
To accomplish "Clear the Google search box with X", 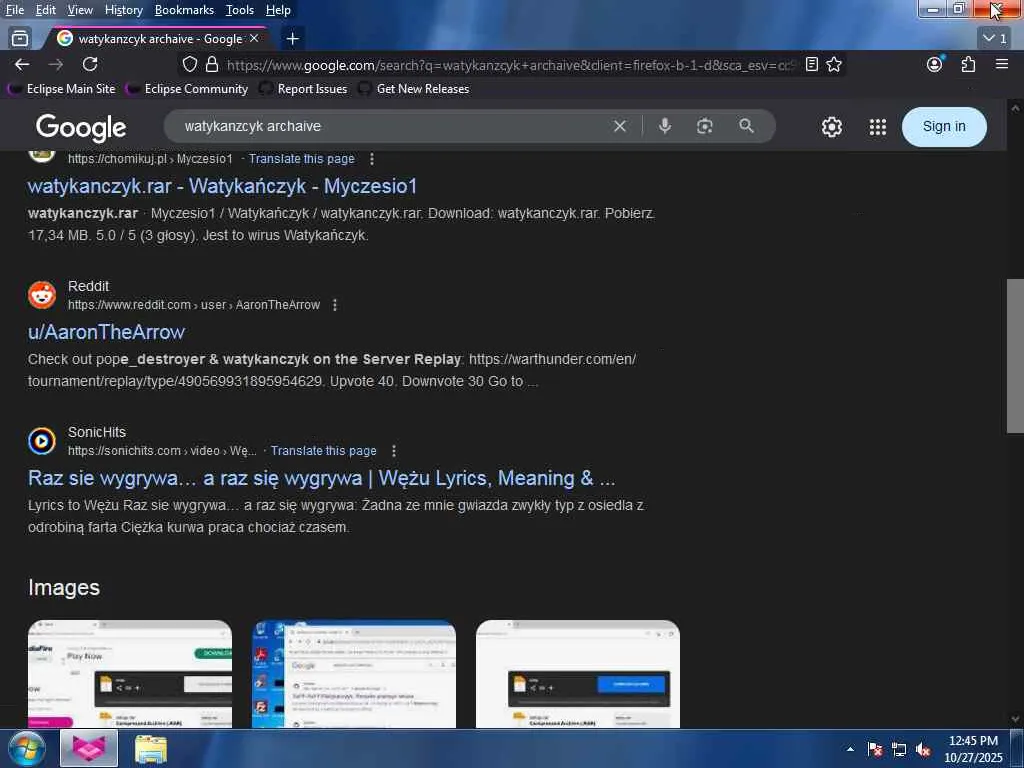I will [620, 126].
